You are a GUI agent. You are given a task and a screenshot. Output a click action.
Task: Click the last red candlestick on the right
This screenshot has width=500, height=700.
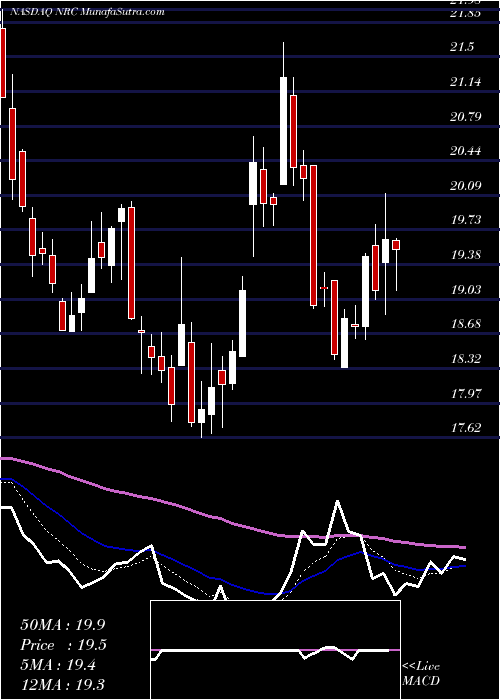click(x=396, y=245)
